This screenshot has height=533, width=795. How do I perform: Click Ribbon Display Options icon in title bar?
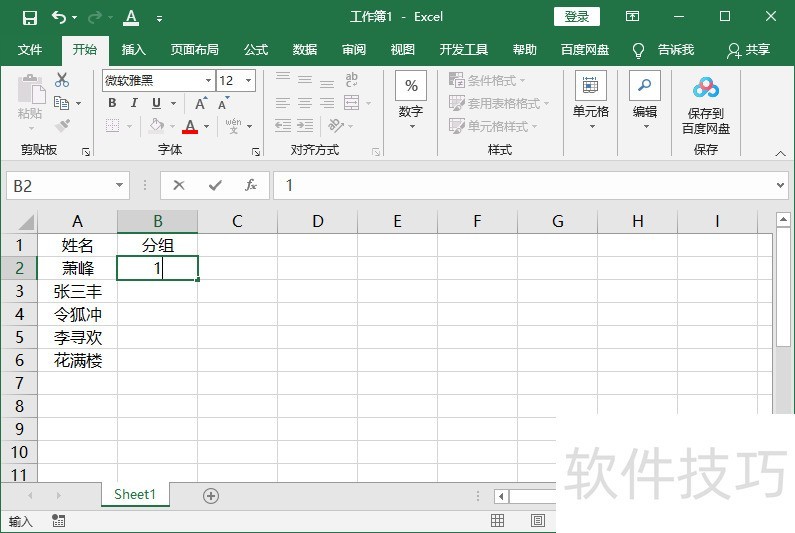pyautogui.click(x=632, y=17)
